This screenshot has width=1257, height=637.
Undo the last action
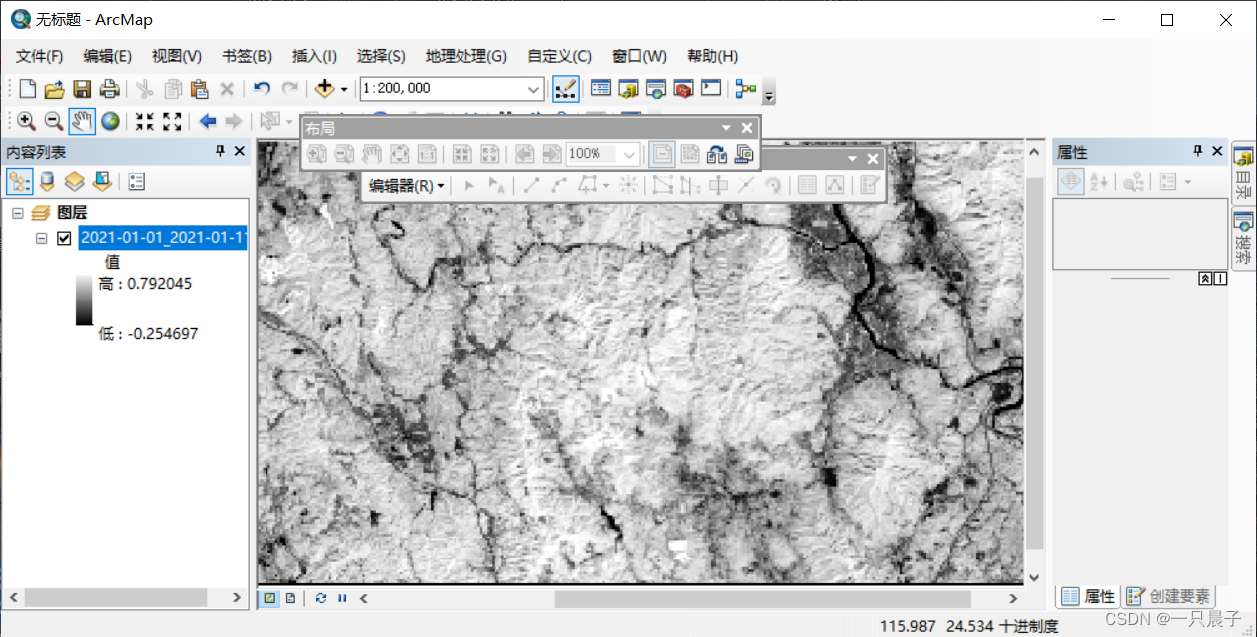260,88
